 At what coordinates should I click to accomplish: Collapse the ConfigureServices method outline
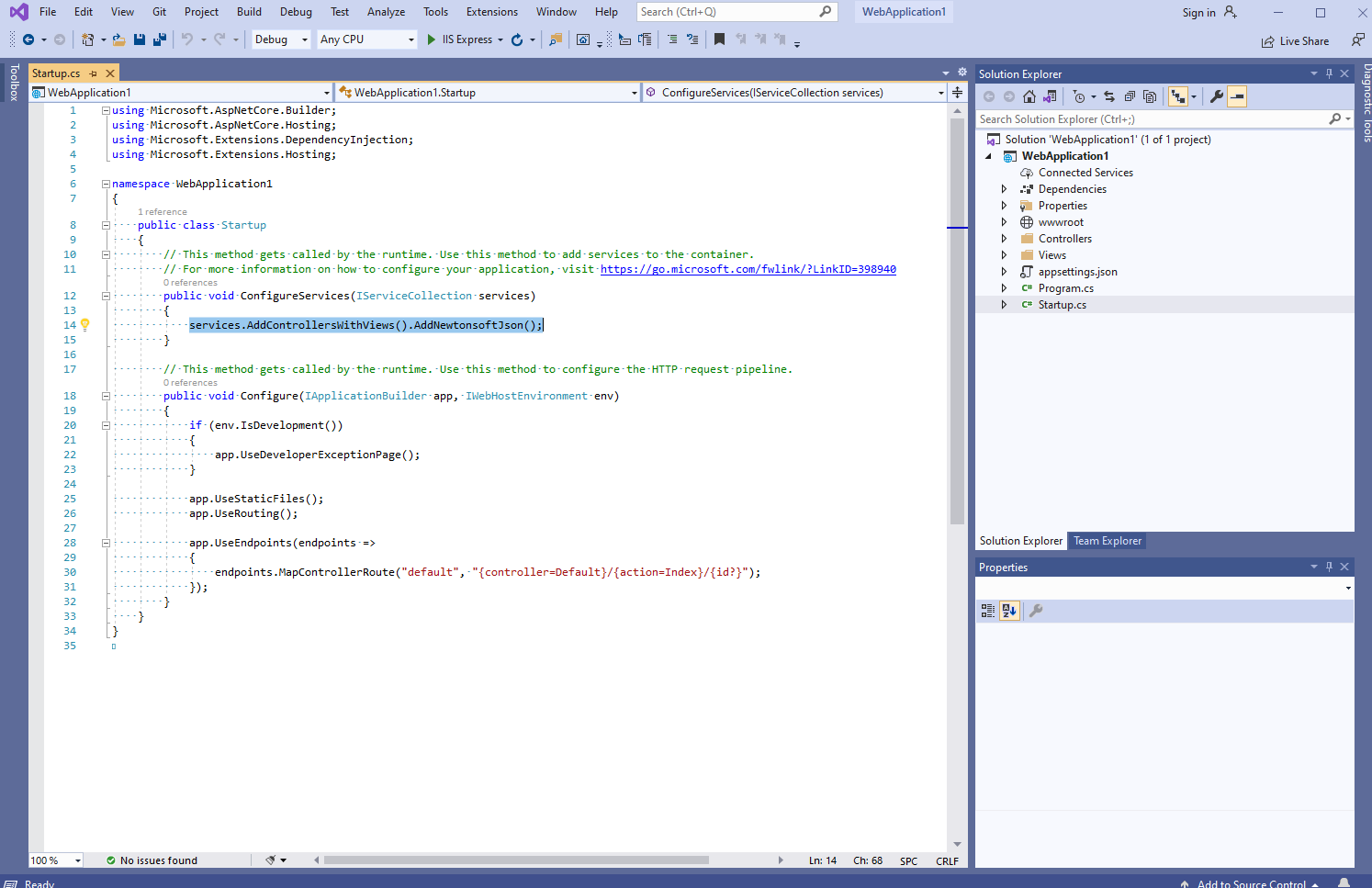pos(106,296)
